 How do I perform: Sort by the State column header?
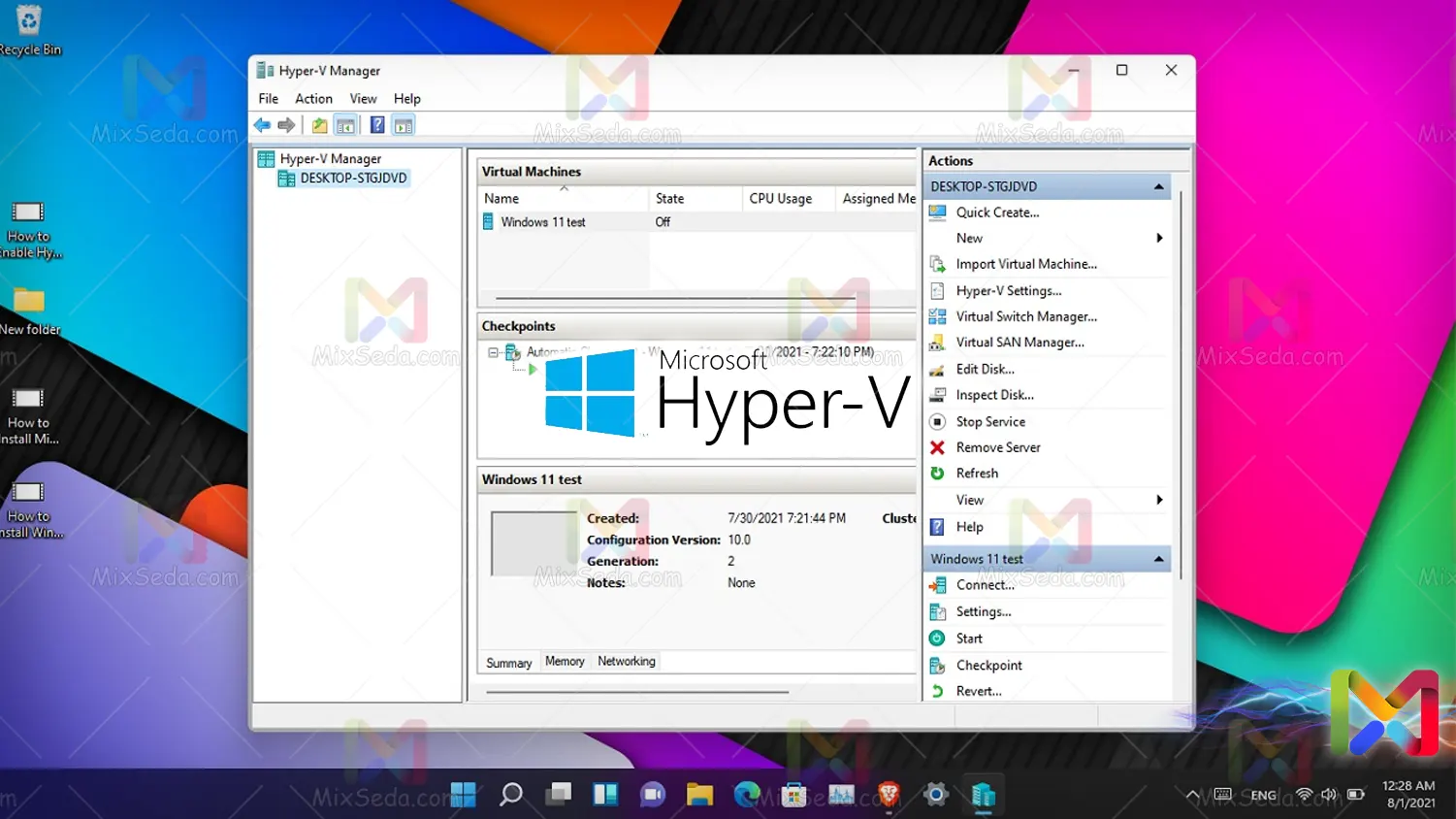pyautogui.click(x=669, y=199)
